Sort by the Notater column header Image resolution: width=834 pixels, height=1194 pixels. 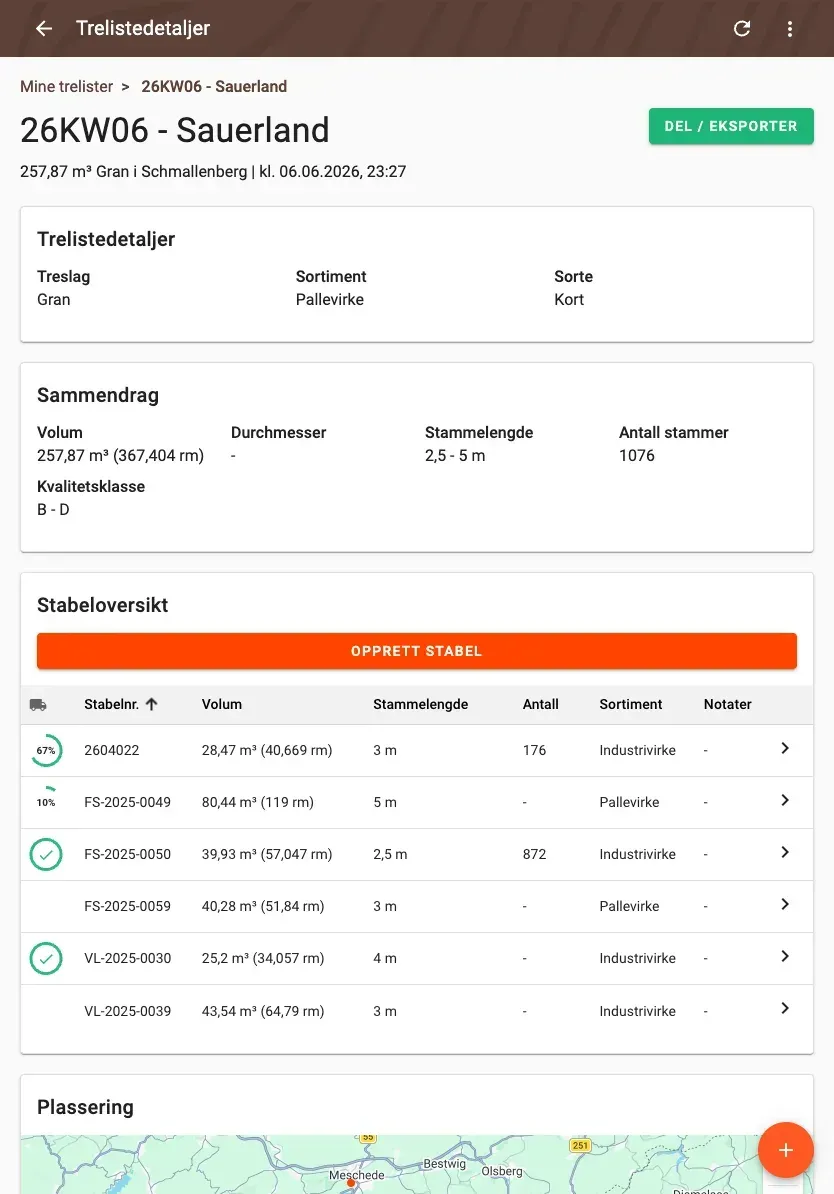(727, 704)
